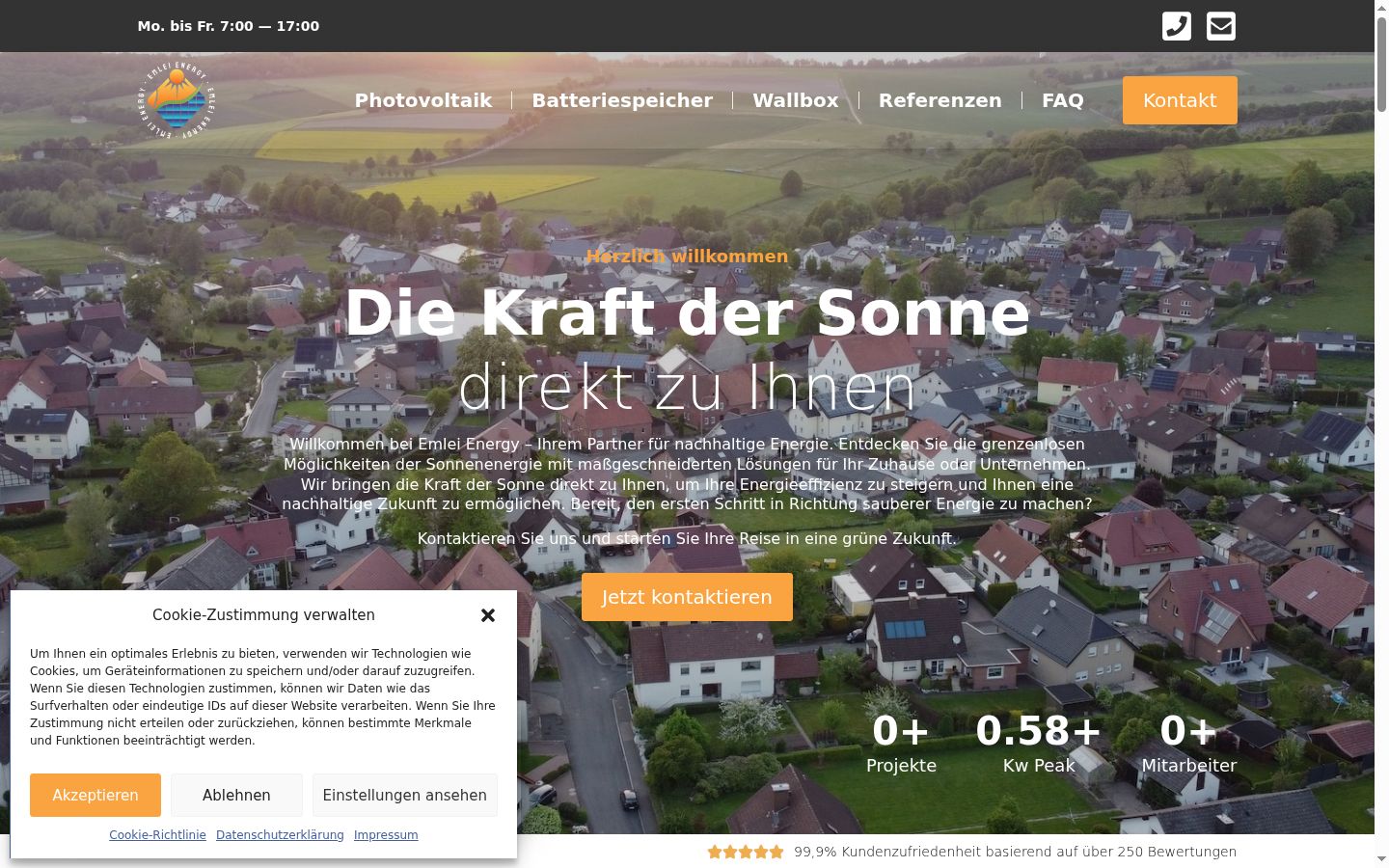Viewport: 1389px width, 868px height.
Task: Click the Jetzt kontaktieren button
Action: (687, 597)
